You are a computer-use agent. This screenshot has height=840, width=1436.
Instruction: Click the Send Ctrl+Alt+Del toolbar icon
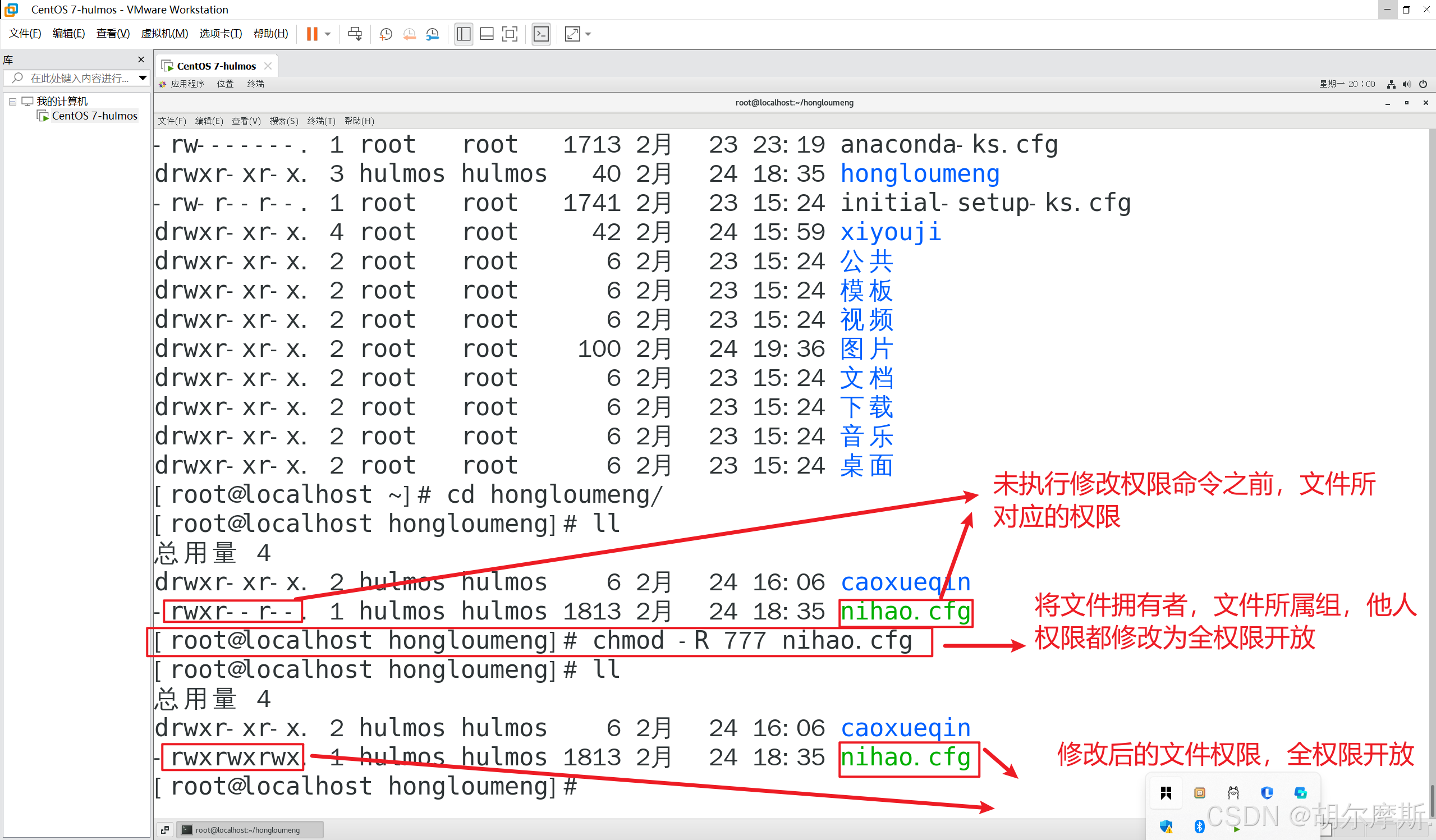tap(355, 34)
